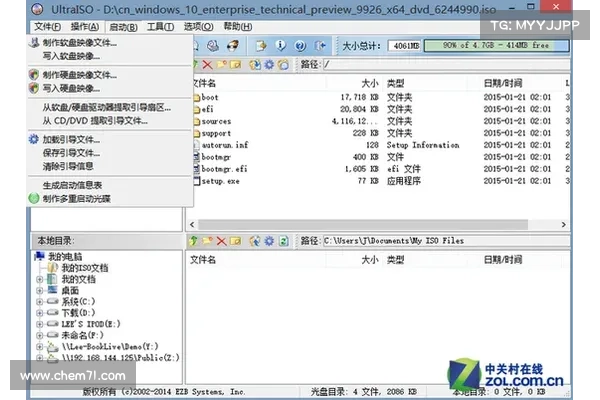Click blue gear icon in ISO pane toolbar

(x=269, y=64)
